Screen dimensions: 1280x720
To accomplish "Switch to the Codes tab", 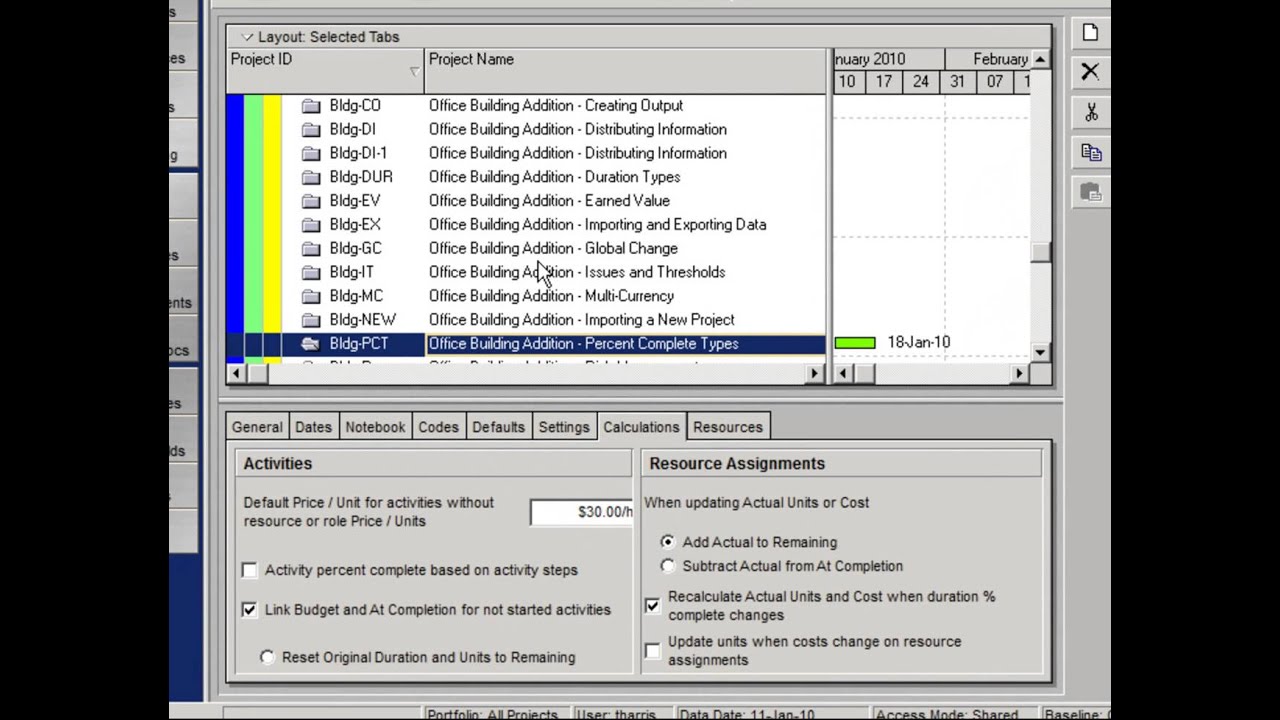I will click(x=438, y=427).
